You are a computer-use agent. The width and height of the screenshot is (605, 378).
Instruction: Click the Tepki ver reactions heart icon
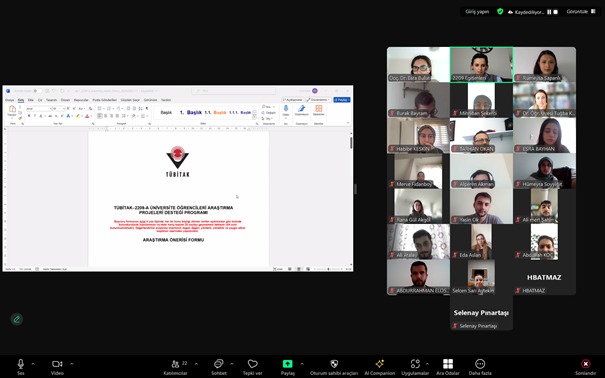click(x=252, y=367)
